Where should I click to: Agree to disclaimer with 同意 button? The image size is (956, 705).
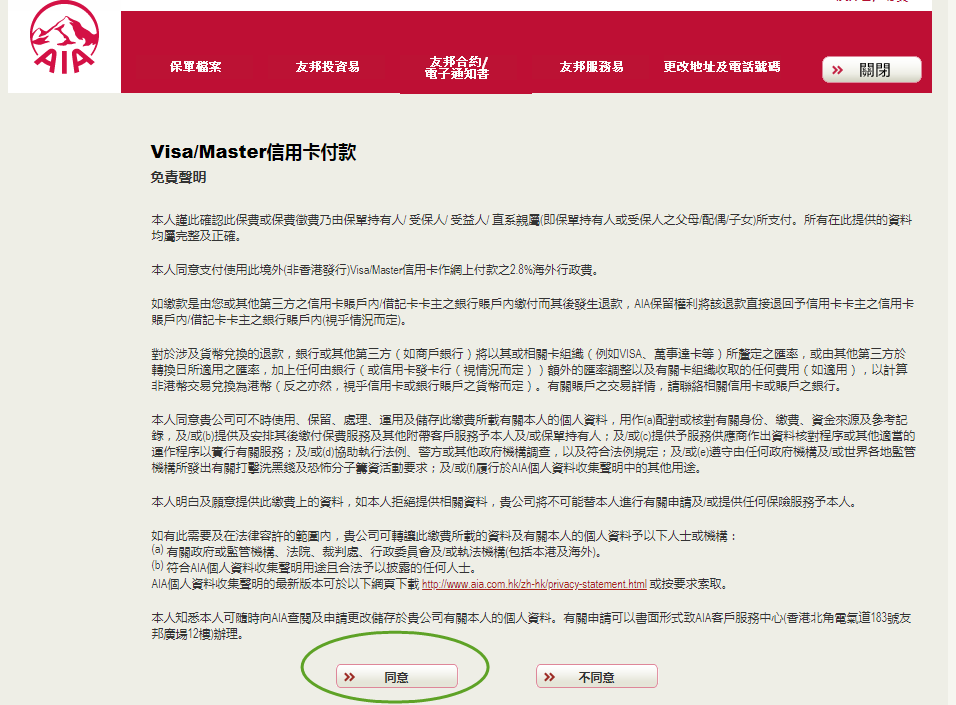[x=396, y=676]
